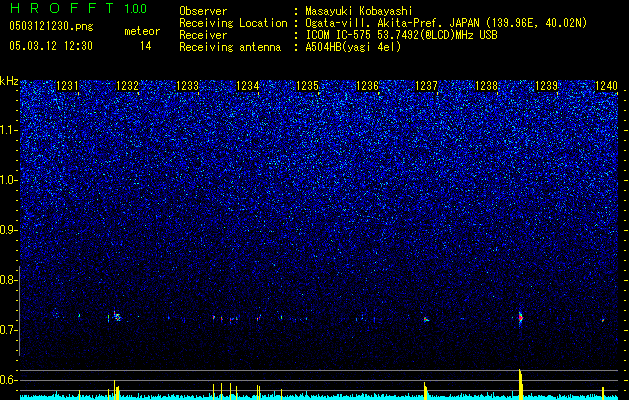Click the 1240 time axis label
The height and width of the screenshot is (400, 629).
606,85
